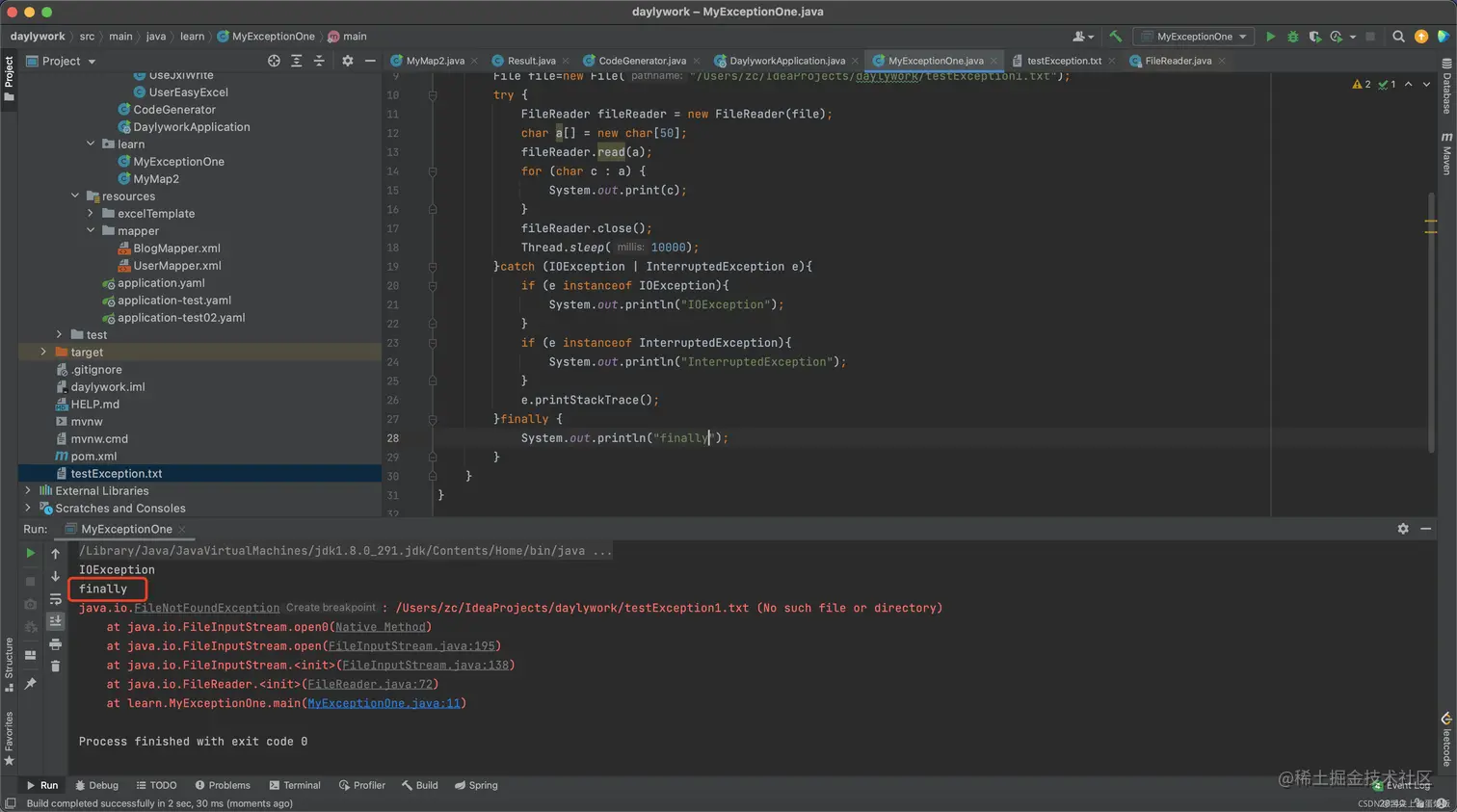Expand all icon in Project panel header

[297, 61]
